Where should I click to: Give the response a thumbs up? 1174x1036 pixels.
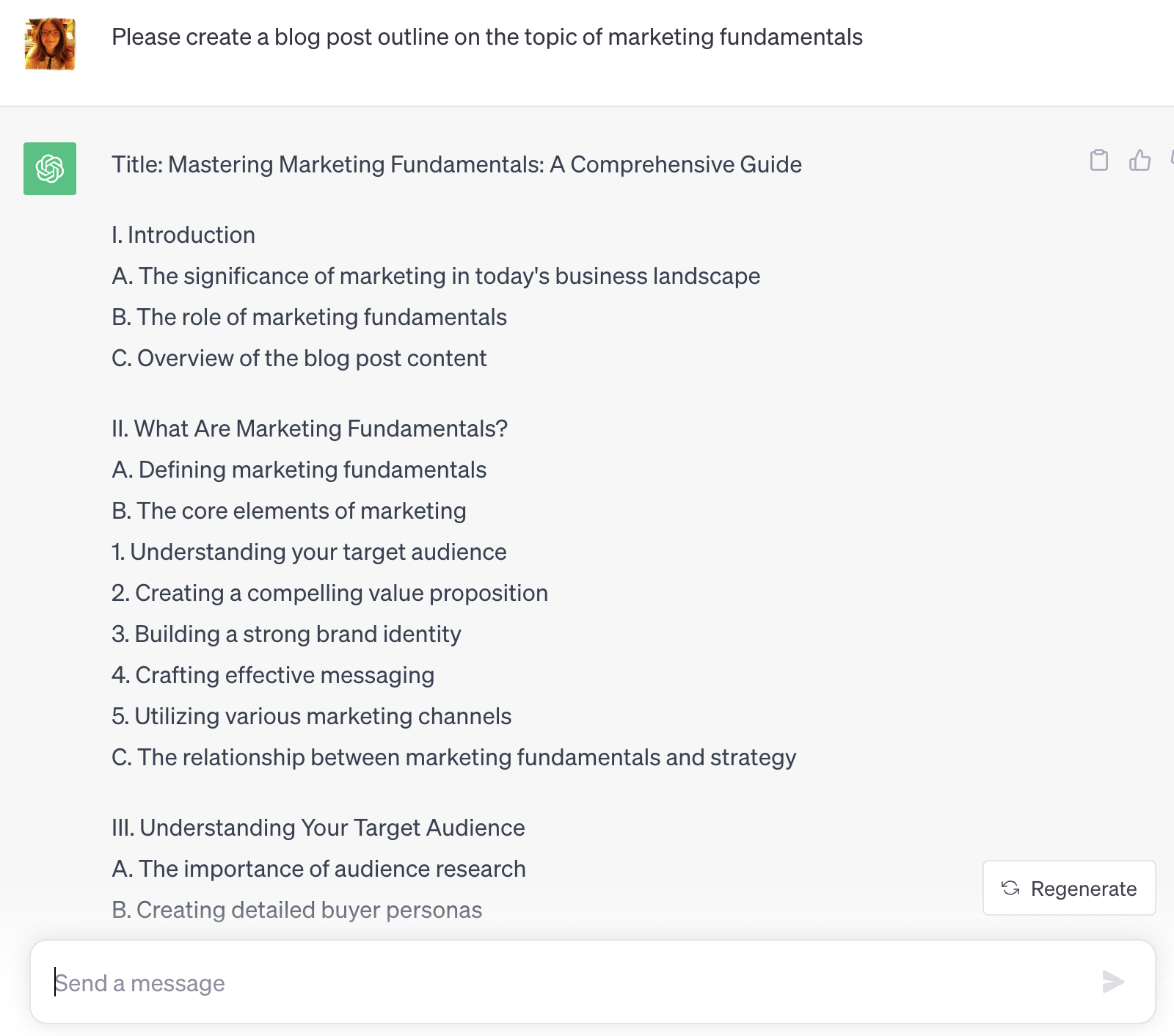click(1140, 160)
